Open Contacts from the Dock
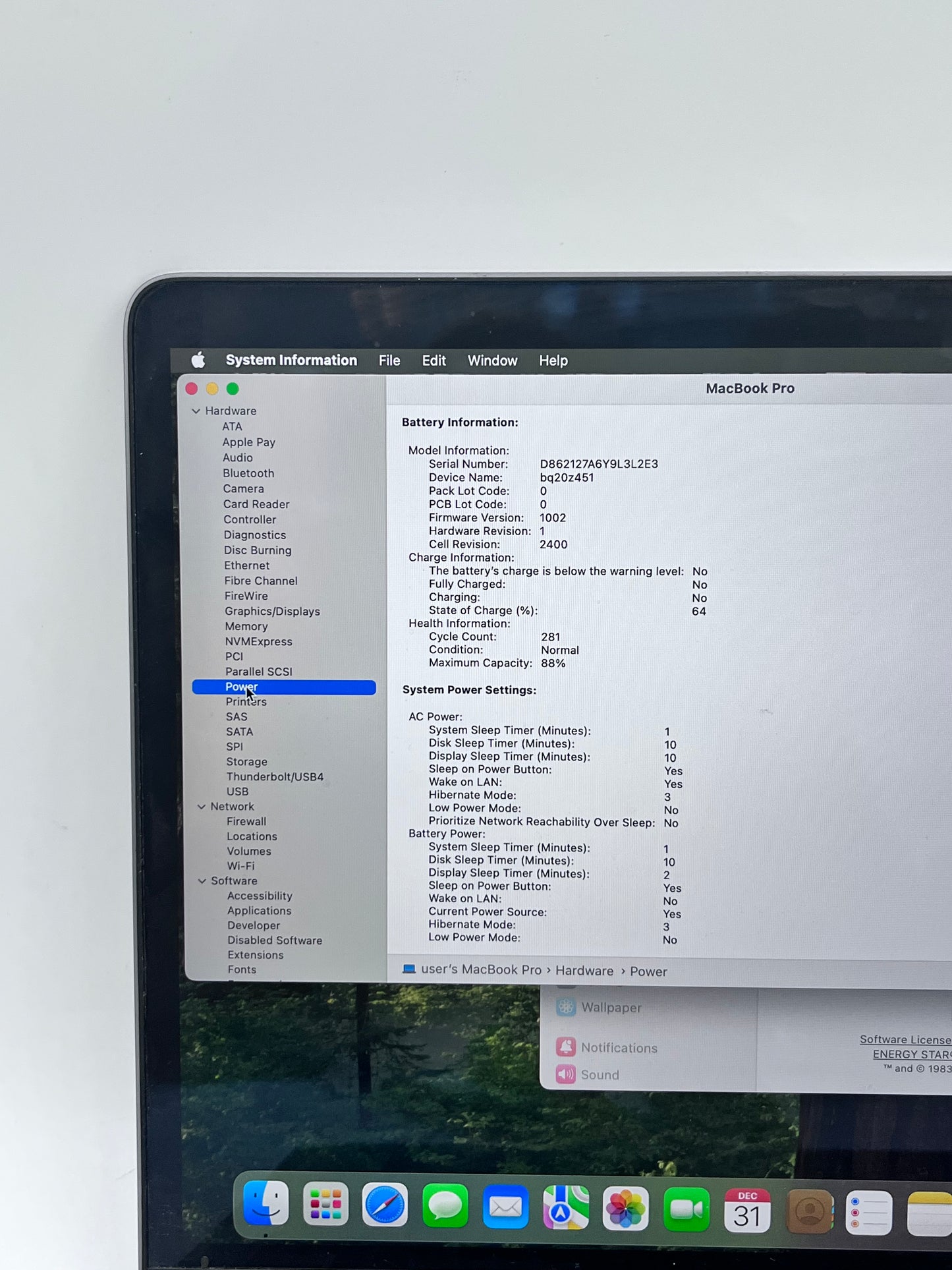The width and height of the screenshot is (952, 1270). coord(810,1211)
